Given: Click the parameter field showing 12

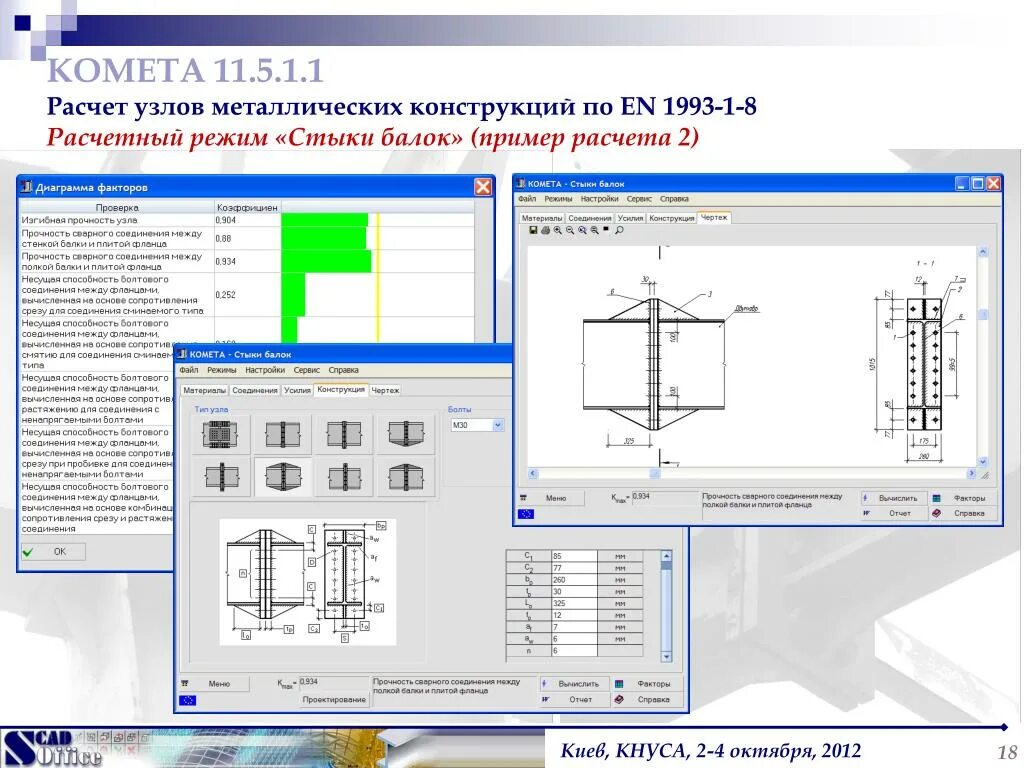Looking at the screenshot, I should tap(574, 615).
